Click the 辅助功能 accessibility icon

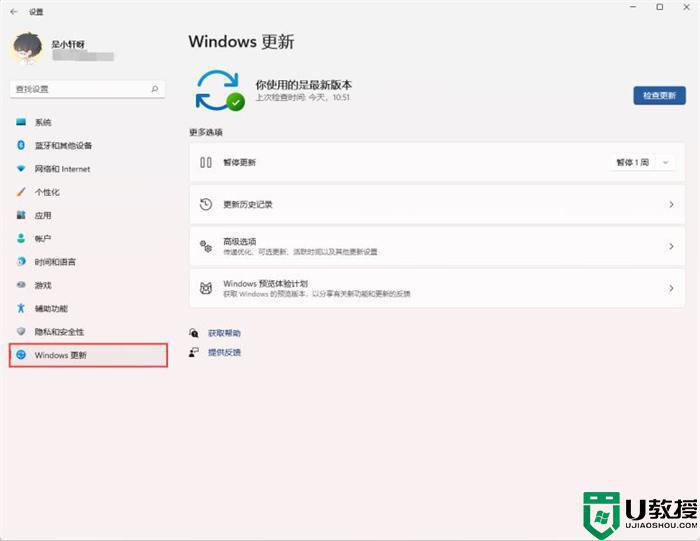pos(21,308)
